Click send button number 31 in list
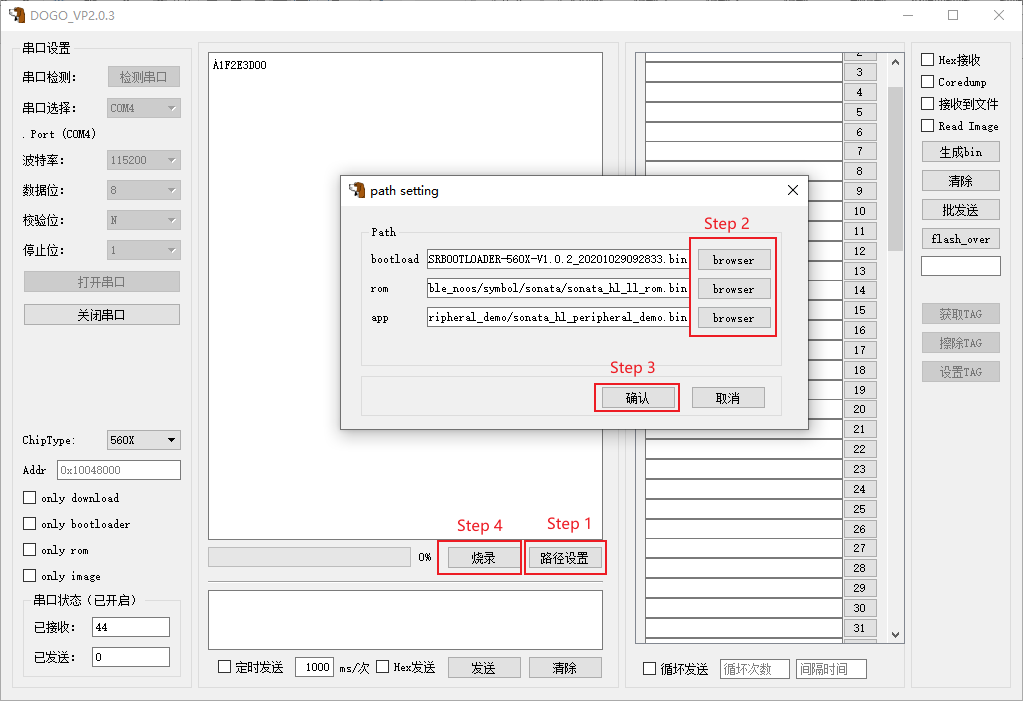The image size is (1023, 701). (x=859, y=627)
